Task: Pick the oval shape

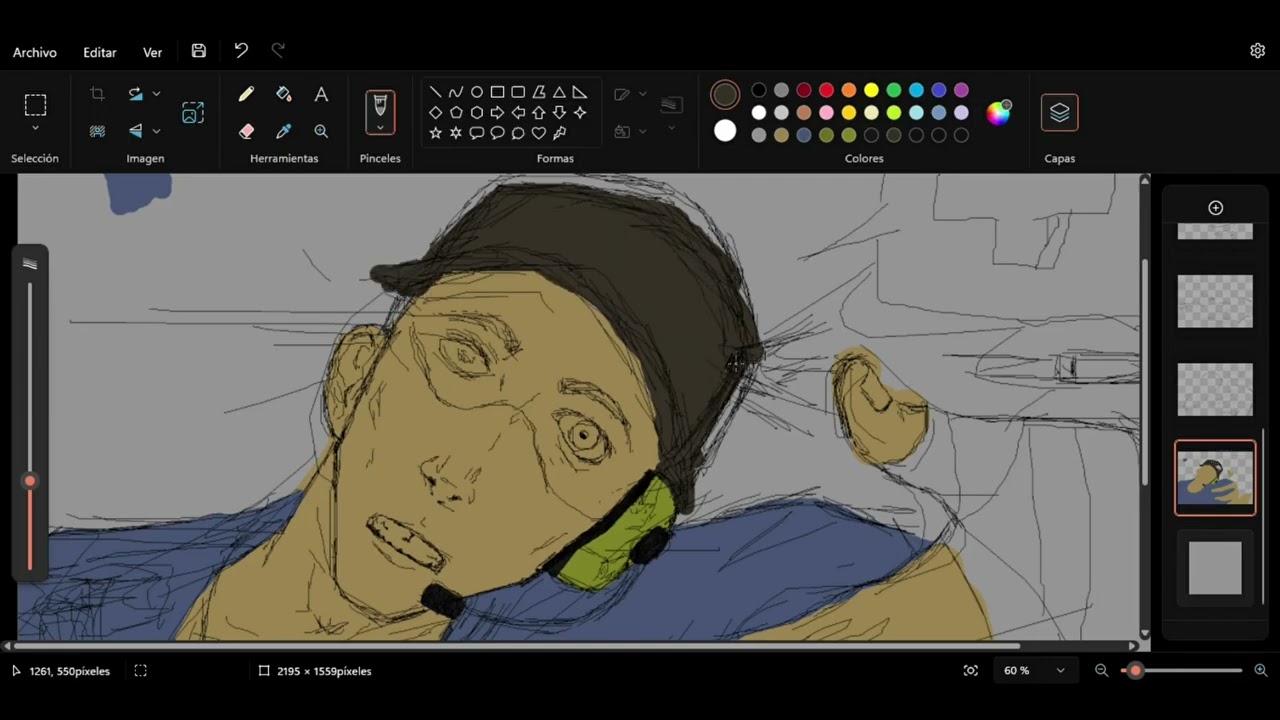Action: 477,92
